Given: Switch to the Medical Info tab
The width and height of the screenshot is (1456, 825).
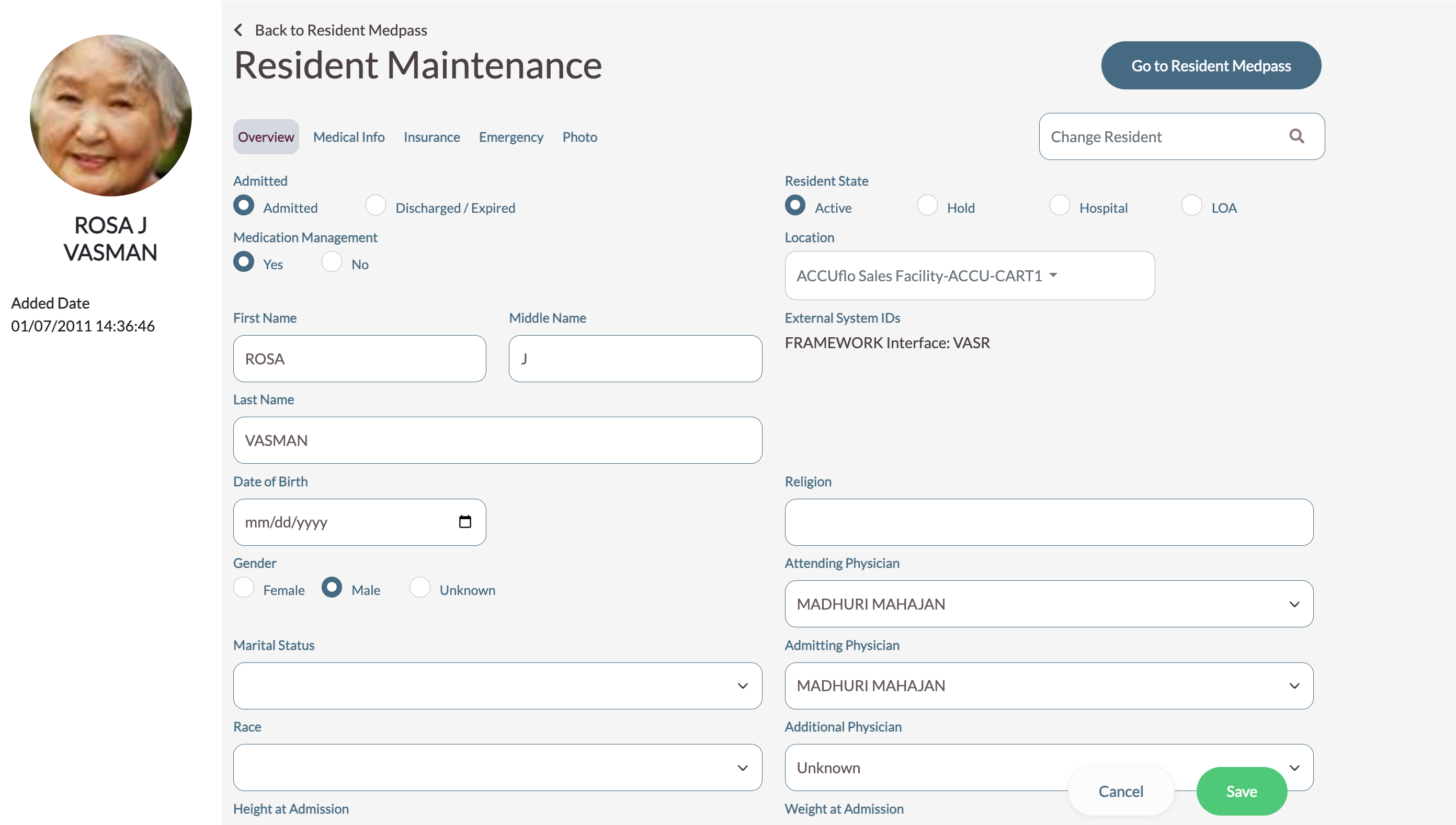Looking at the screenshot, I should tap(348, 137).
